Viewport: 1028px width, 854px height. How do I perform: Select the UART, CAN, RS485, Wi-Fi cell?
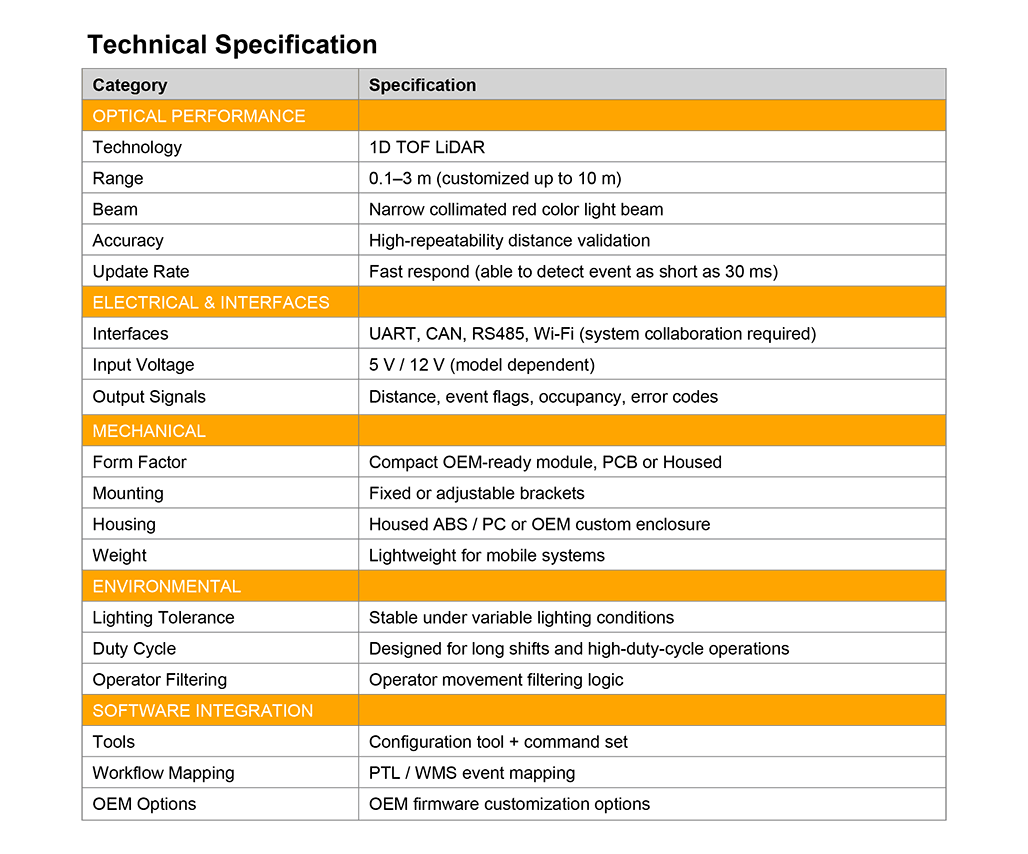pyautogui.click(x=592, y=334)
